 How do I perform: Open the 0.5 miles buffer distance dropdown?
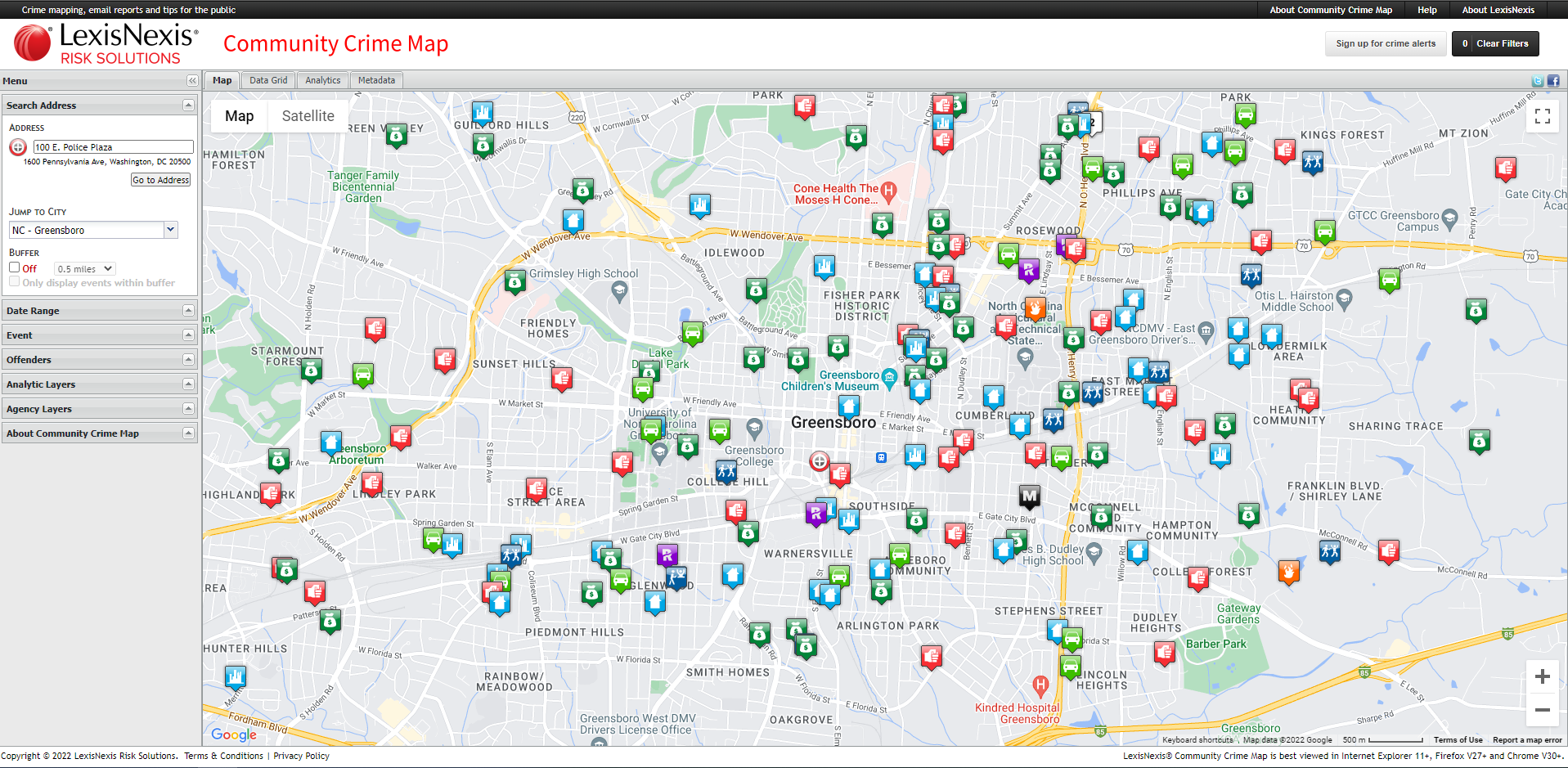pyautogui.click(x=85, y=268)
